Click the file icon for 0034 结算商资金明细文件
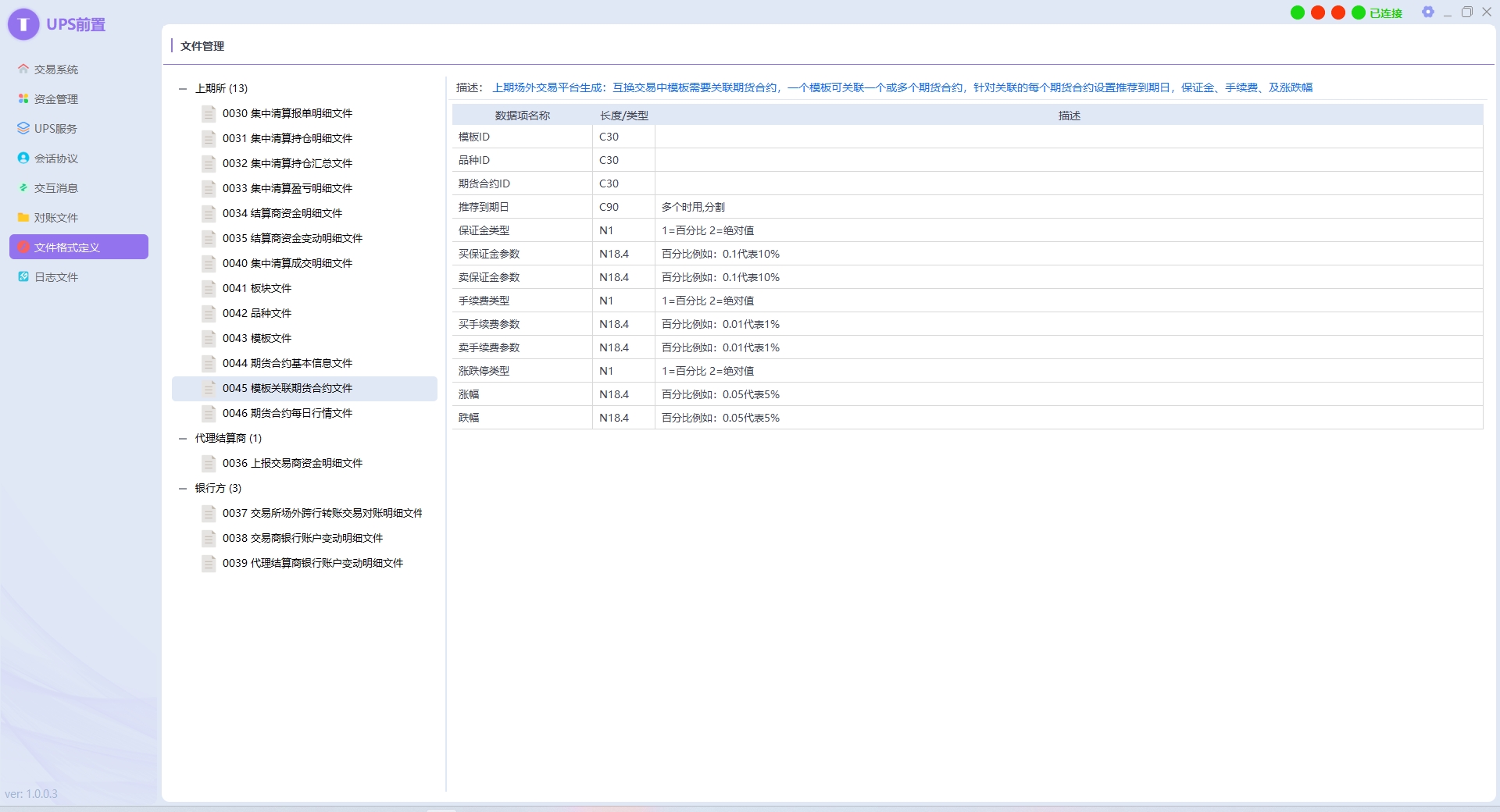The image size is (1500, 812). click(x=209, y=213)
